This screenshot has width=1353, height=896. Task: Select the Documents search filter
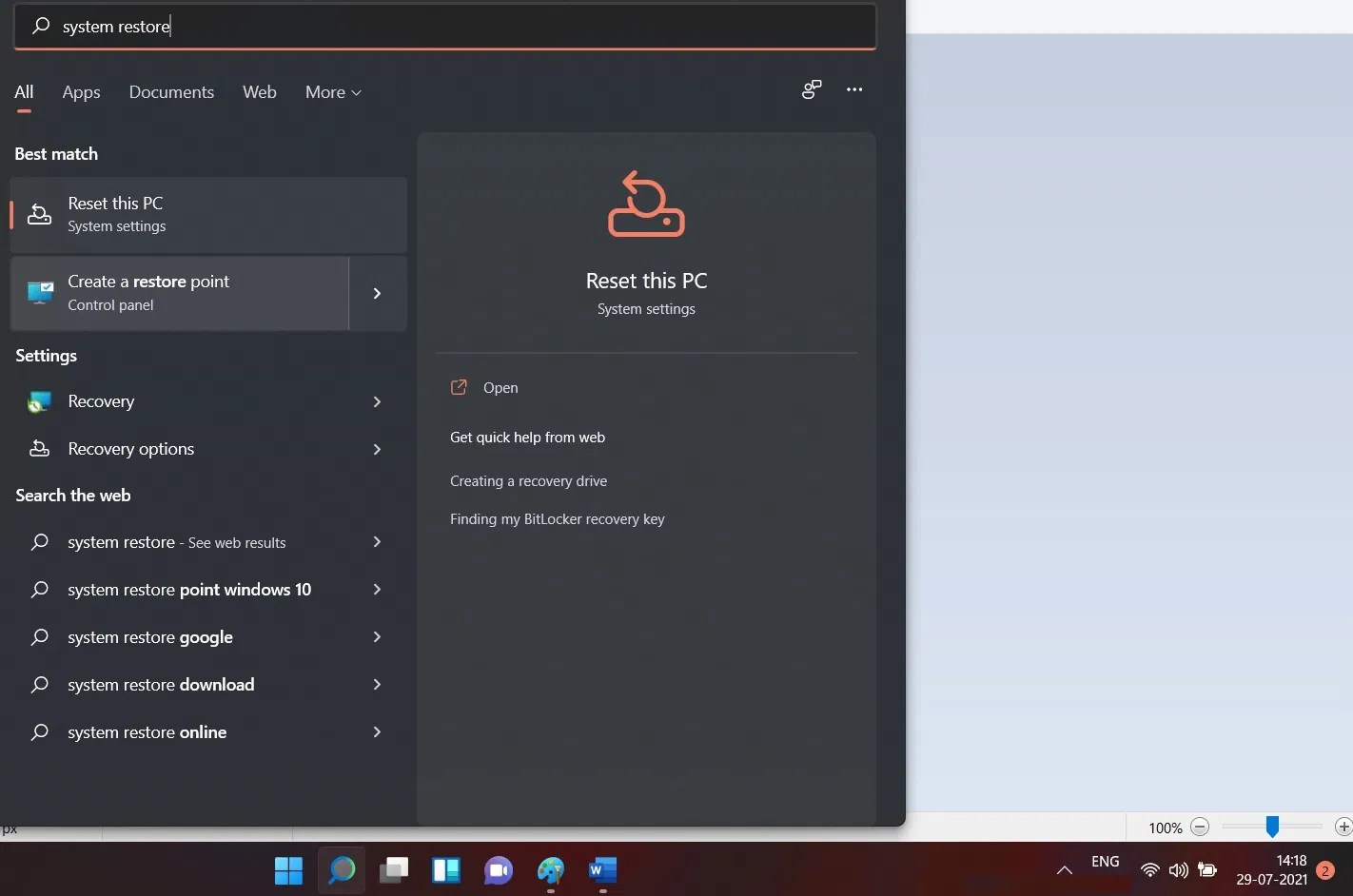(171, 92)
